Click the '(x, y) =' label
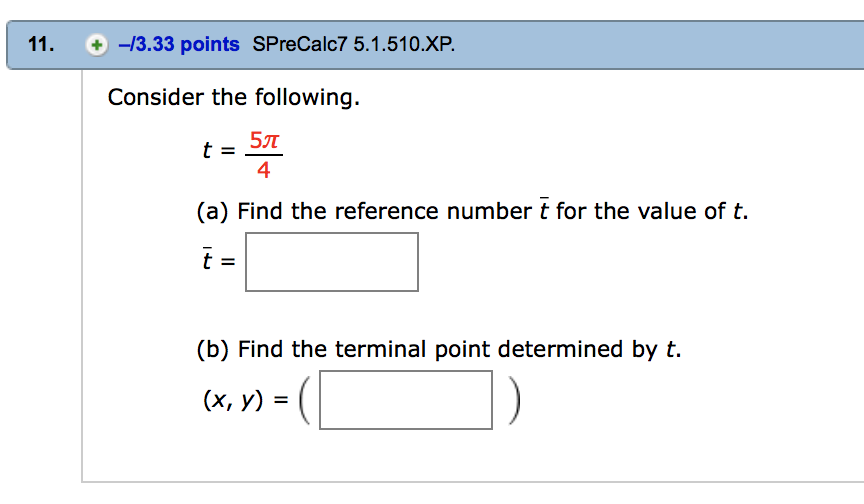This screenshot has width=864, height=504. point(244,400)
